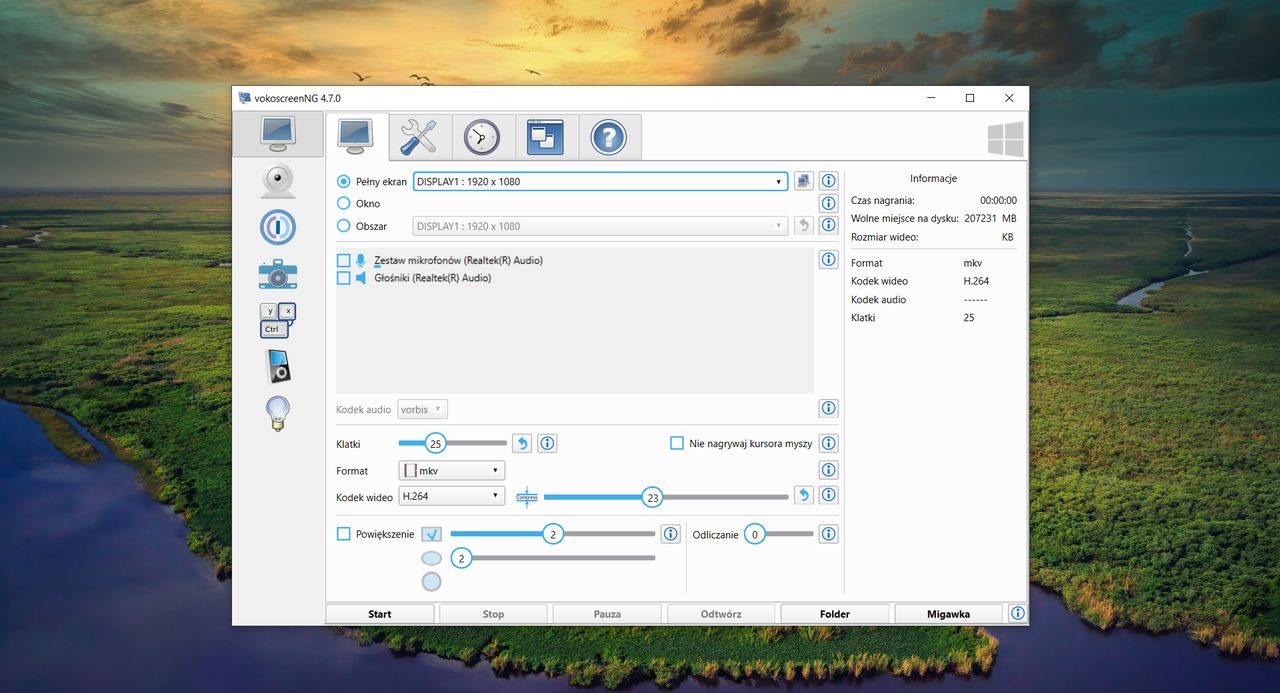The height and width of the screenshot is (693, 1280).
Task: Click the Windows logo in the top-right corner
Action: click(x=1004, y=138)
